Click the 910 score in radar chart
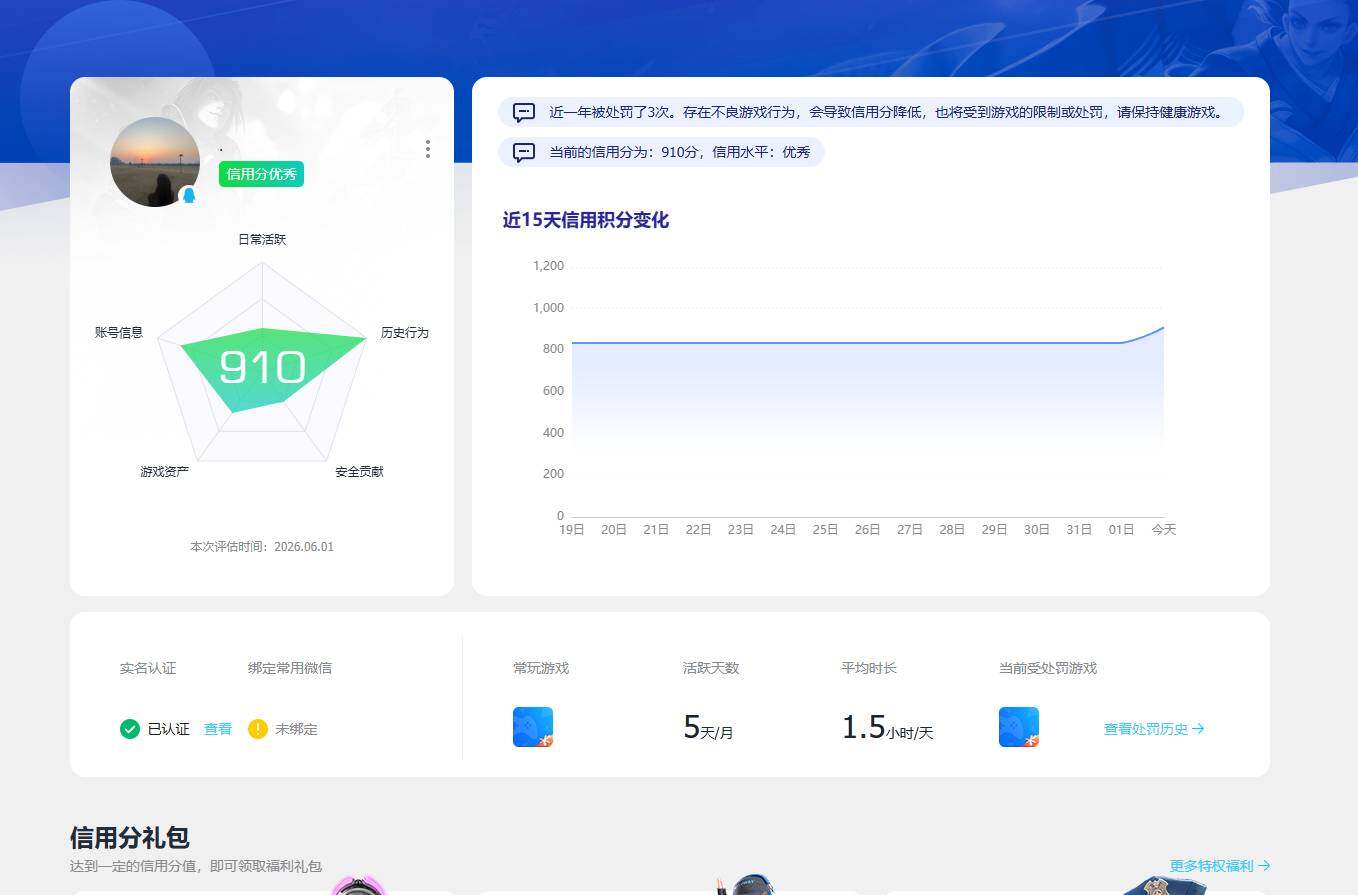The image size is (1358, 895). point(262,367)
